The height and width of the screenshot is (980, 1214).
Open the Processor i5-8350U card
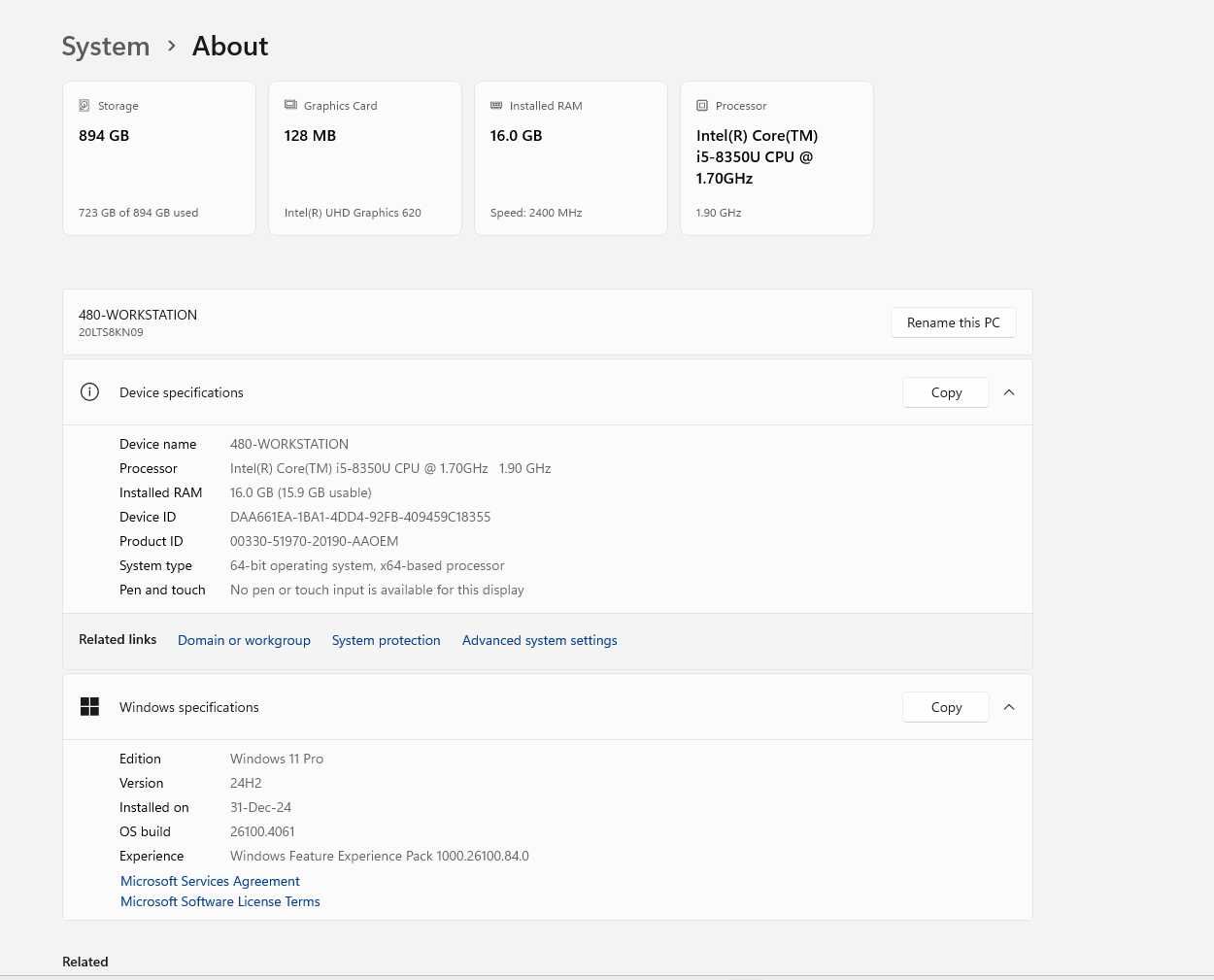pos(777,158)
